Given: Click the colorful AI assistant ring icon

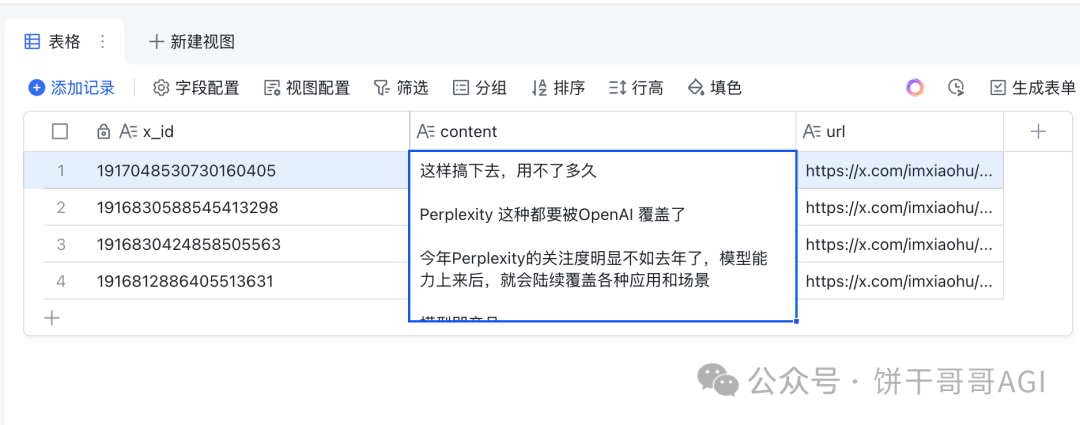Looking at the screenshot, I should tap(915, 87).
